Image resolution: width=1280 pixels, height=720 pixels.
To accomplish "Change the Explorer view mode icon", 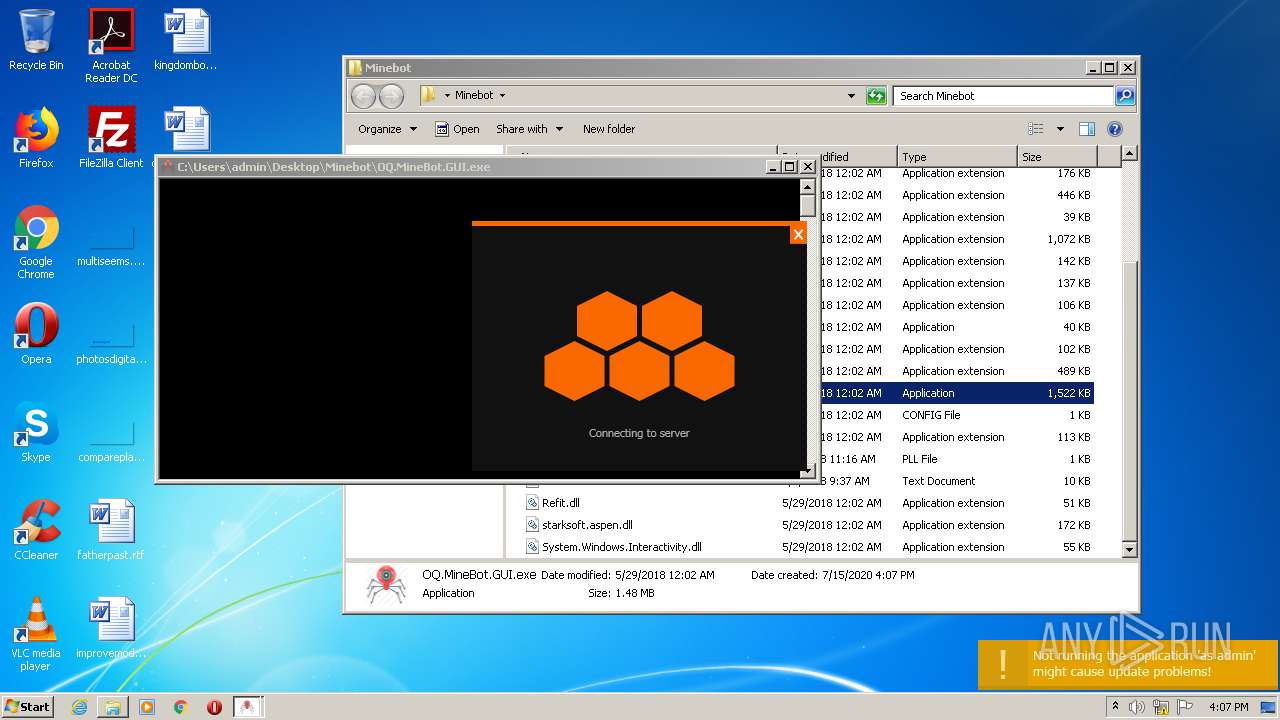I will click(1036, 129).
